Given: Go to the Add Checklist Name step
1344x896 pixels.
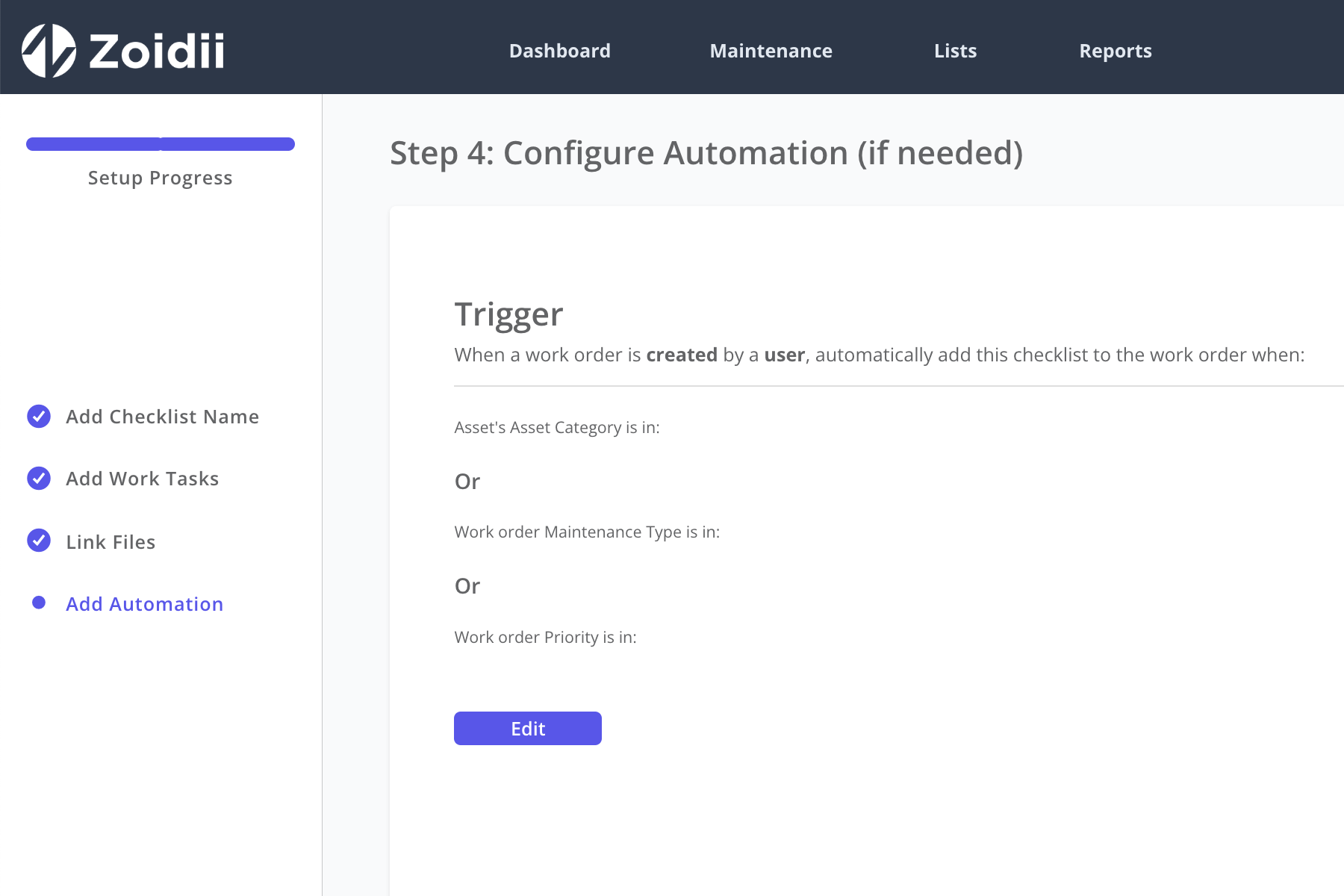Looking at the screenshot, I should click(162, 417).
